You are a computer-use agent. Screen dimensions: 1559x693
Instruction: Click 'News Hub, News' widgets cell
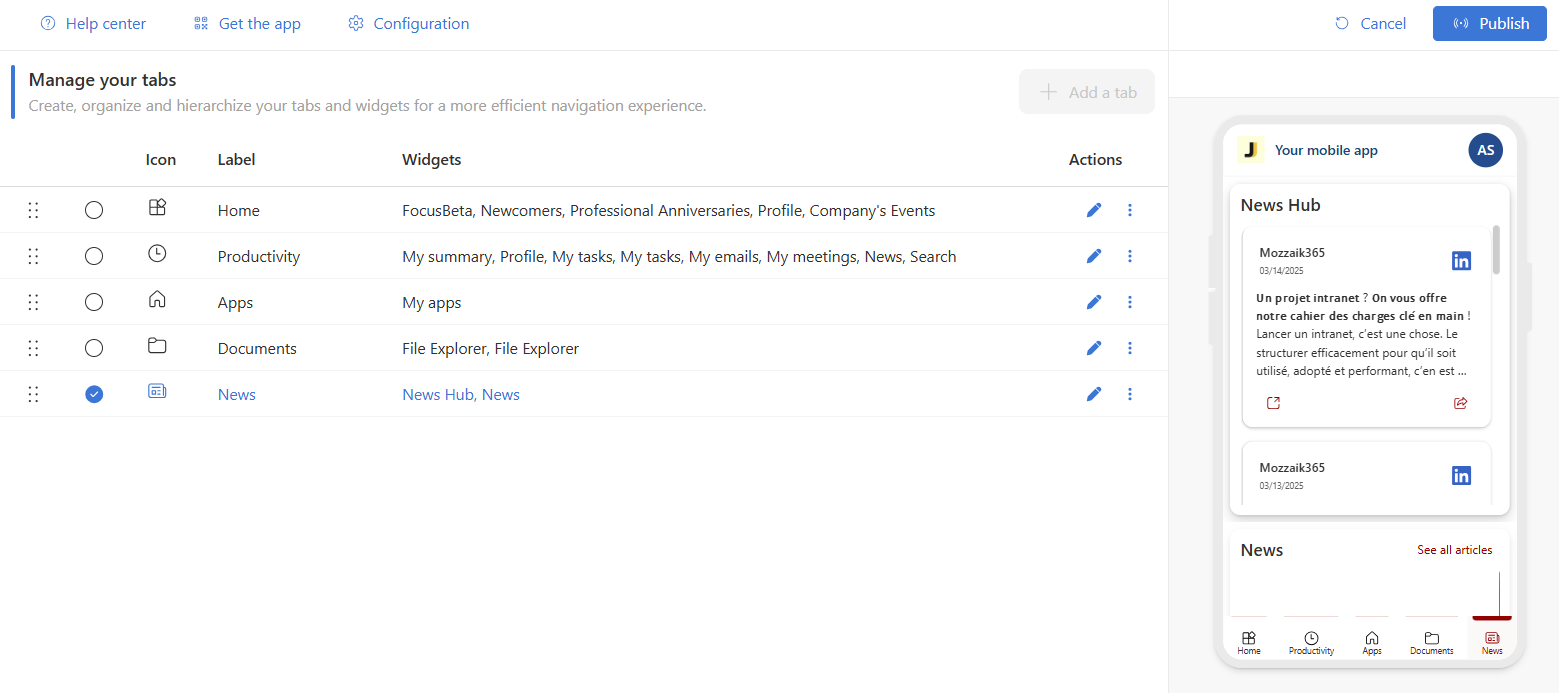tap(461, 394)
